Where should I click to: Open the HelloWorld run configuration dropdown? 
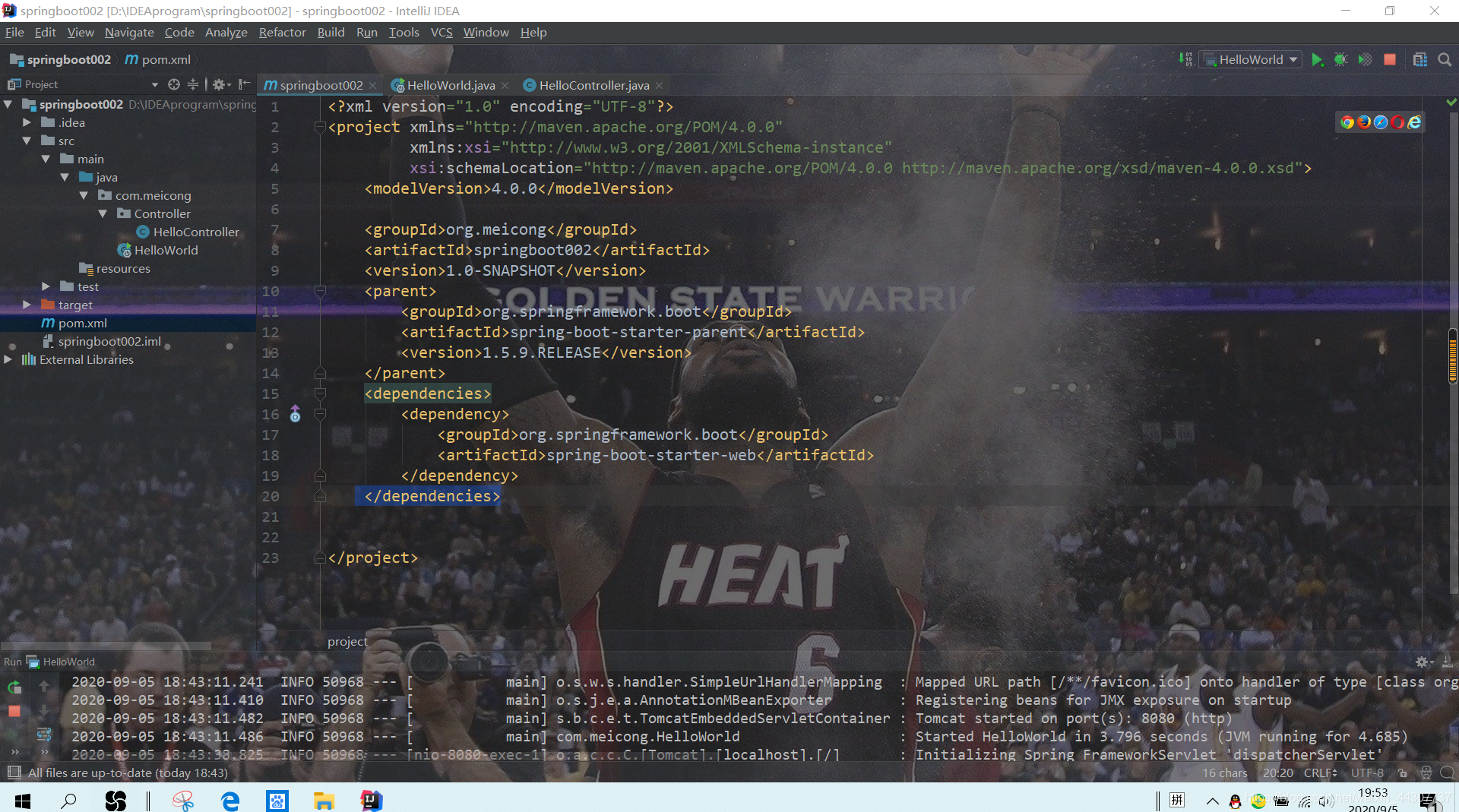1251,59
